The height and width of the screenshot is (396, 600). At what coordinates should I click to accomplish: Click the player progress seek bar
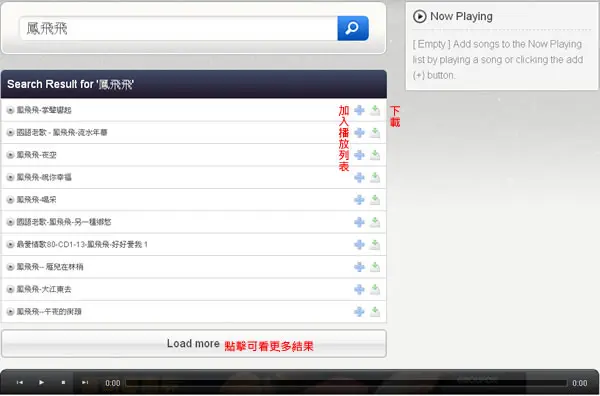346,383
